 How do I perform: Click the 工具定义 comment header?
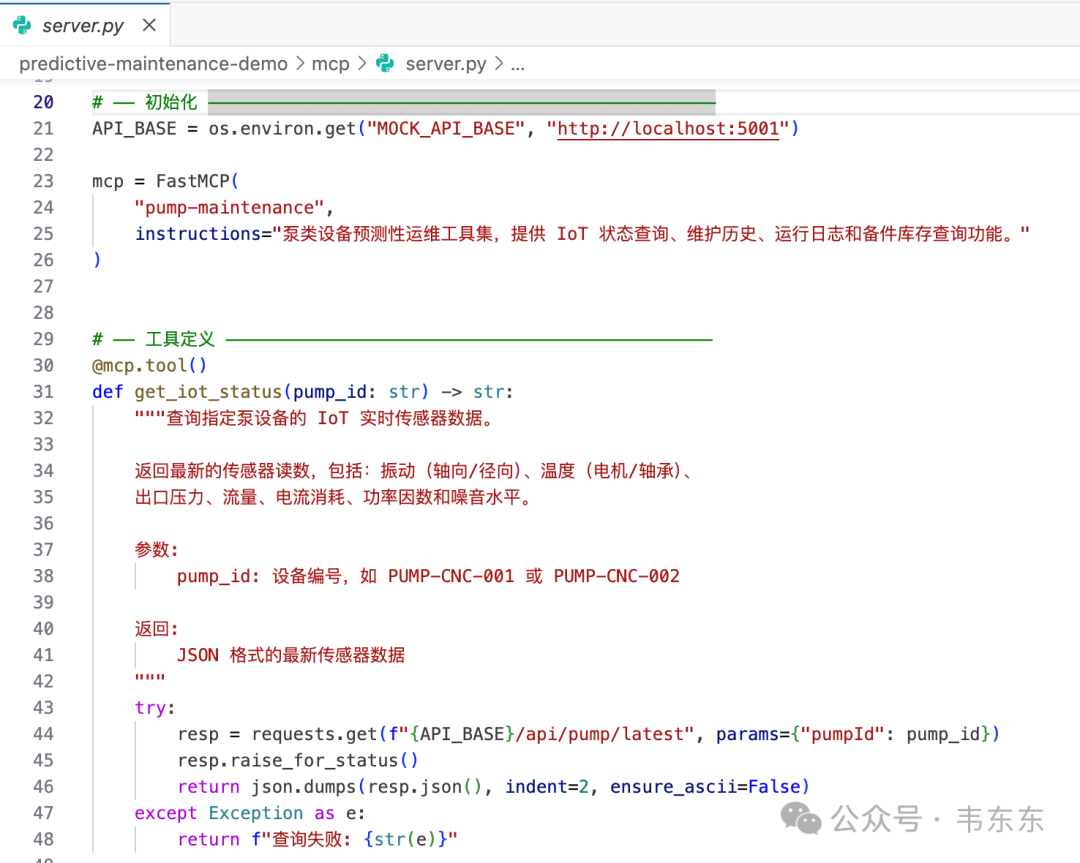(180, 339)
